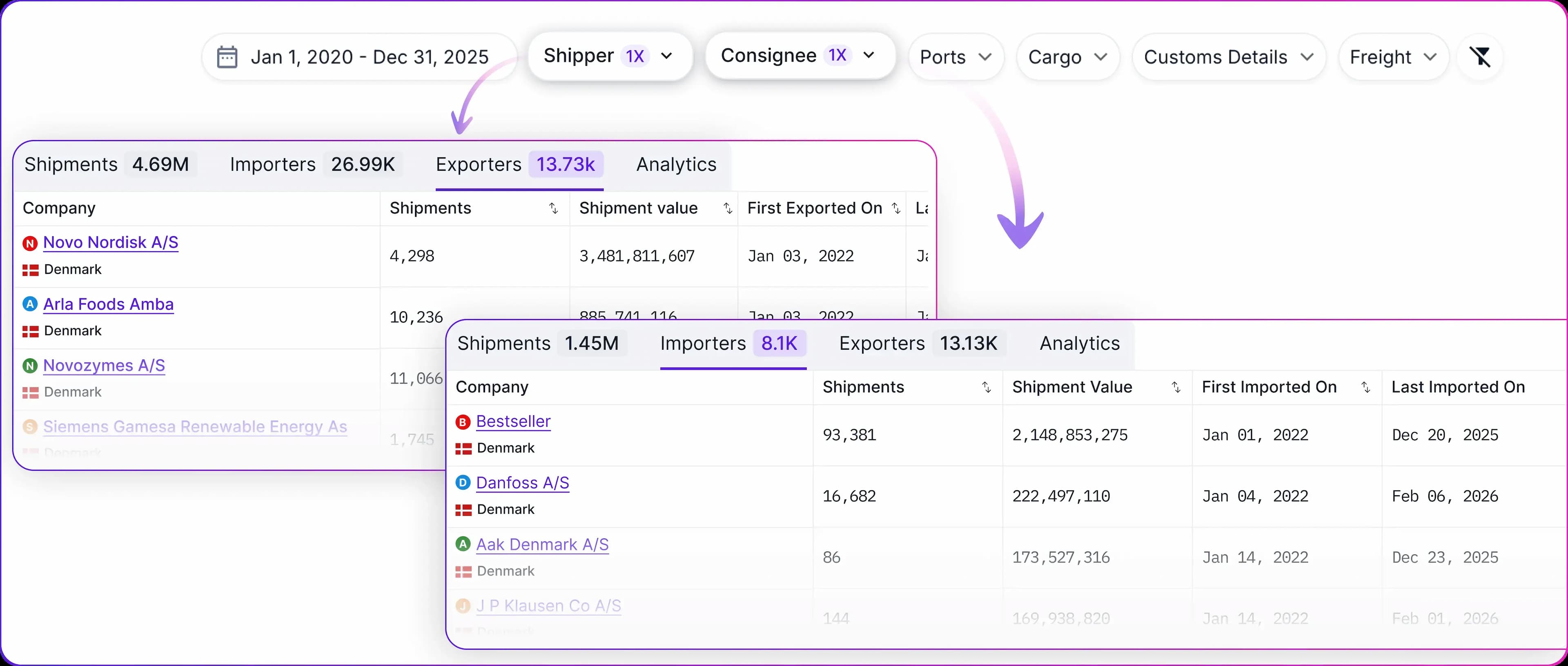Sort importers by Shipments column arrows
The height and width of the screenshot is (666, 1568).
[x=986, y=387]
